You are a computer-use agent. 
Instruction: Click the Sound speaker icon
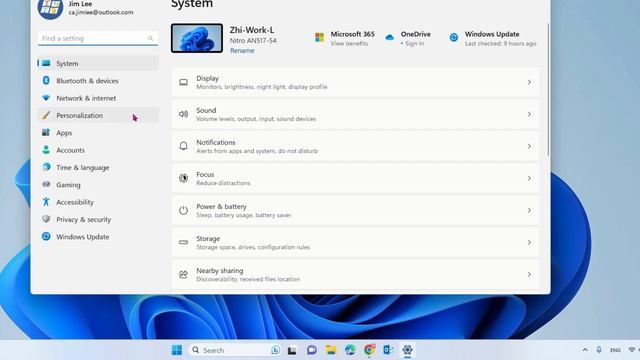(183, 114)
